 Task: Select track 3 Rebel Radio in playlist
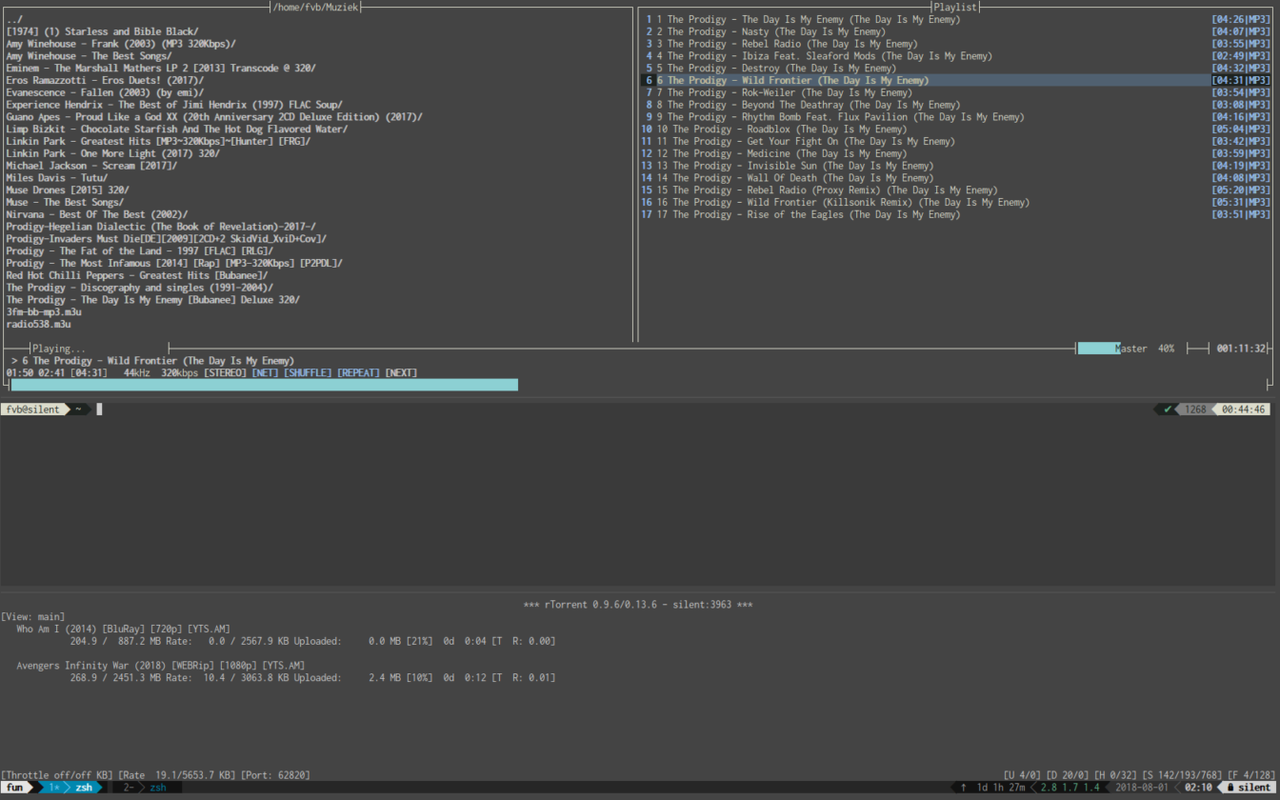[956, 44]
